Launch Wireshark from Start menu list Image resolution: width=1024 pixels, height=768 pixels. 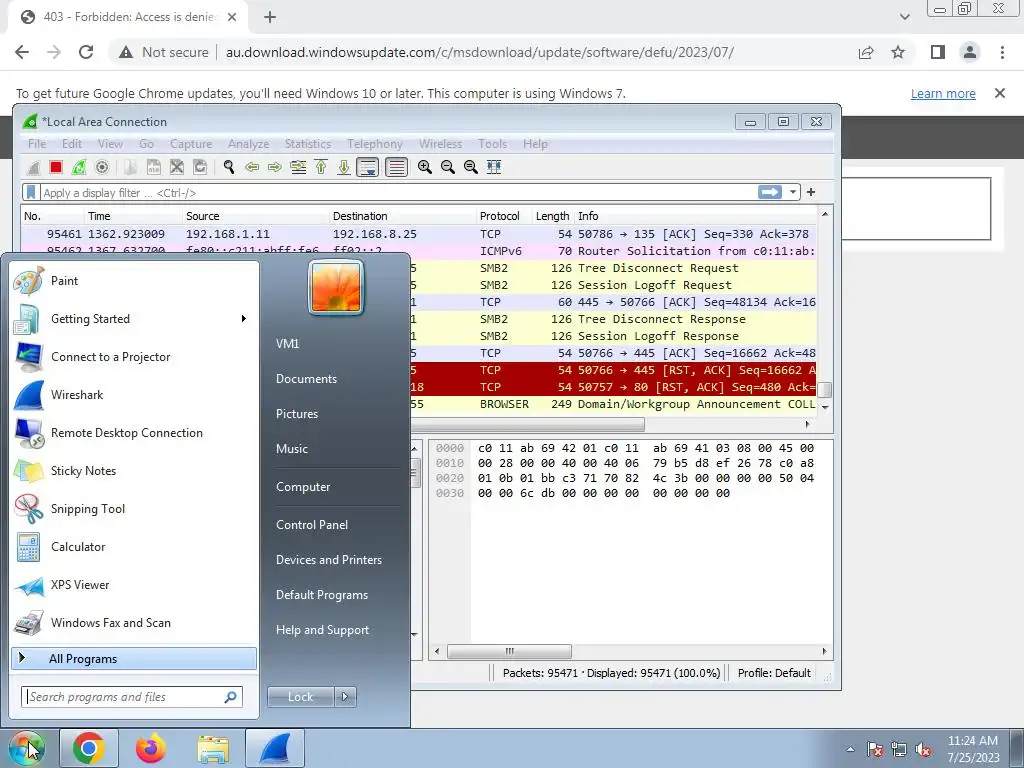coord(134,394)
